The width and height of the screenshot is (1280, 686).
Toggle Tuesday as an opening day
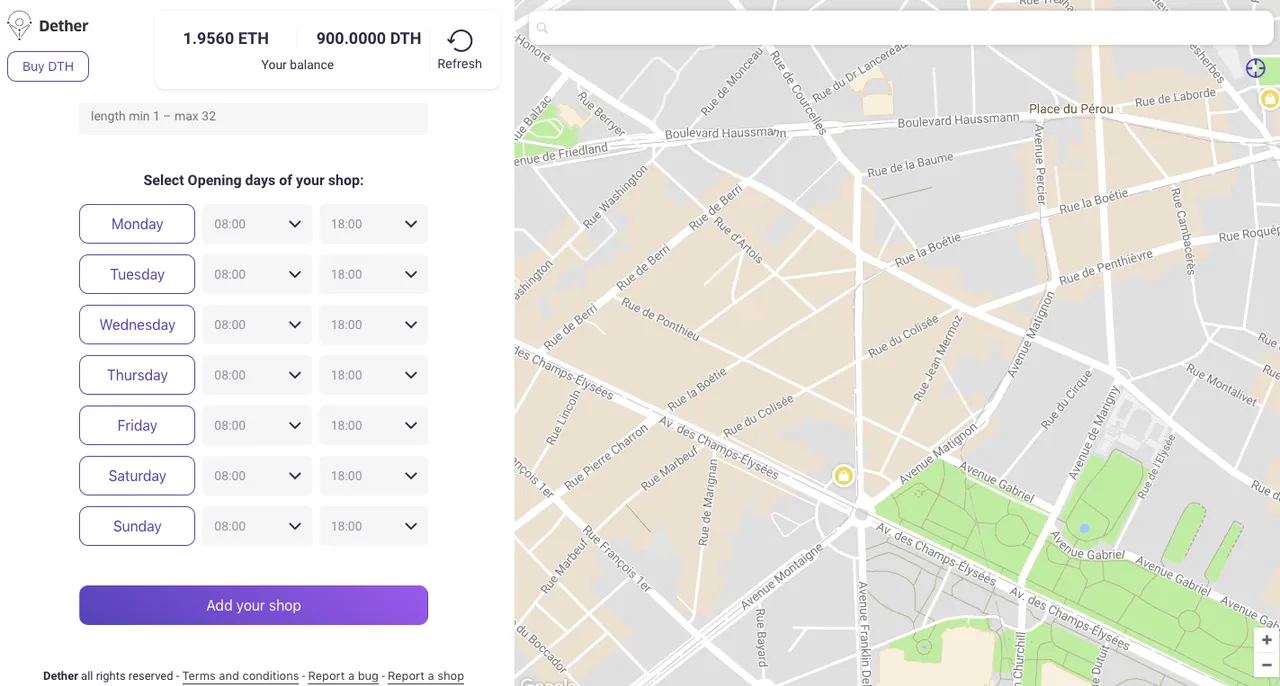(137, 274)
